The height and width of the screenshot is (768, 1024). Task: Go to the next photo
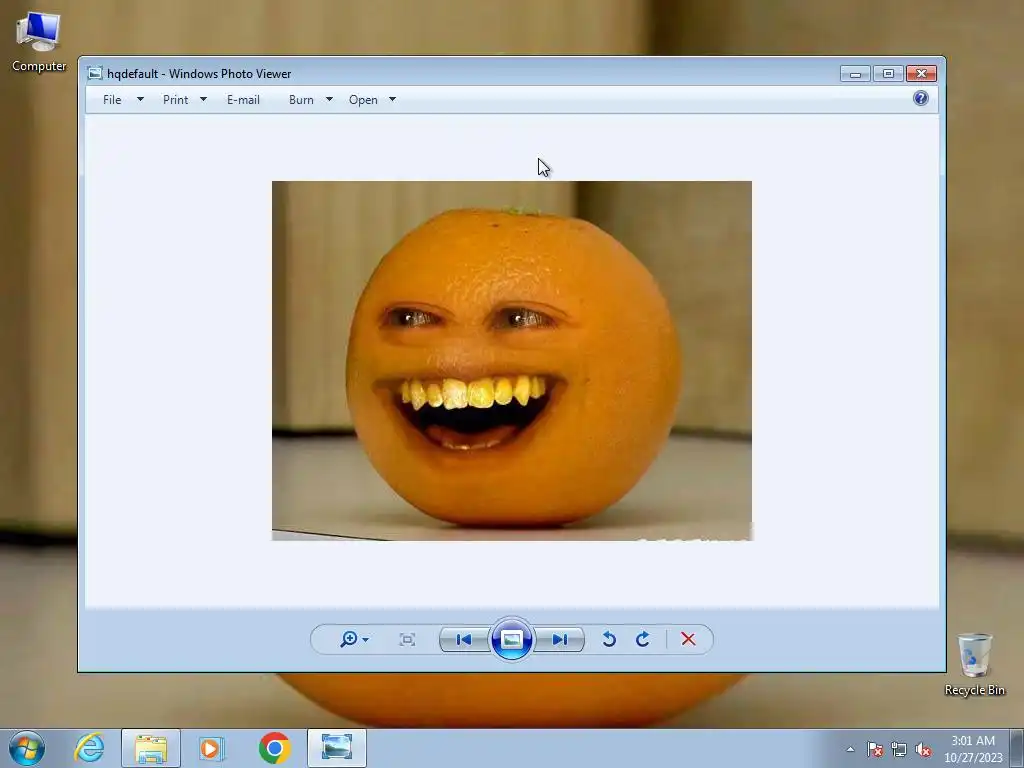coord(559,639)
